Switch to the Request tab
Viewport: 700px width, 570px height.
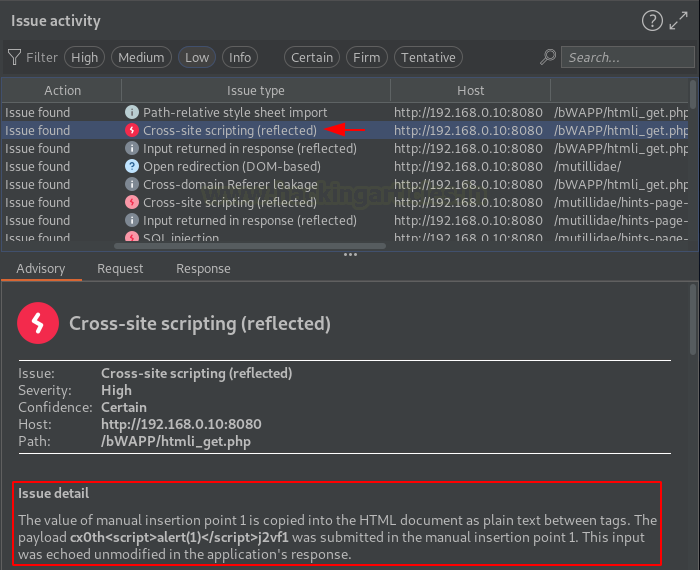pos(120,268)
